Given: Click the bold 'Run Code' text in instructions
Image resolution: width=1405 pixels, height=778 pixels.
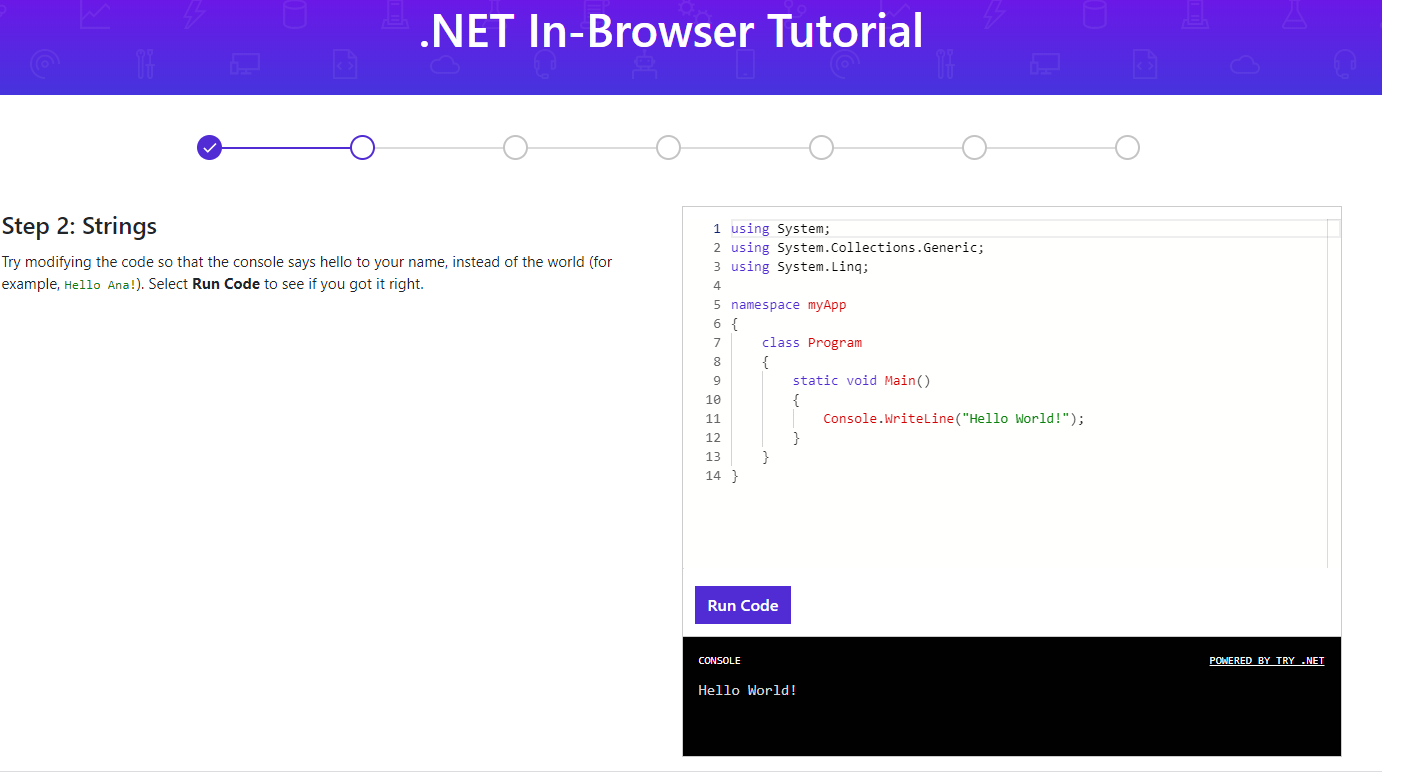Looking at the screenshot, I should click(226, 284).
